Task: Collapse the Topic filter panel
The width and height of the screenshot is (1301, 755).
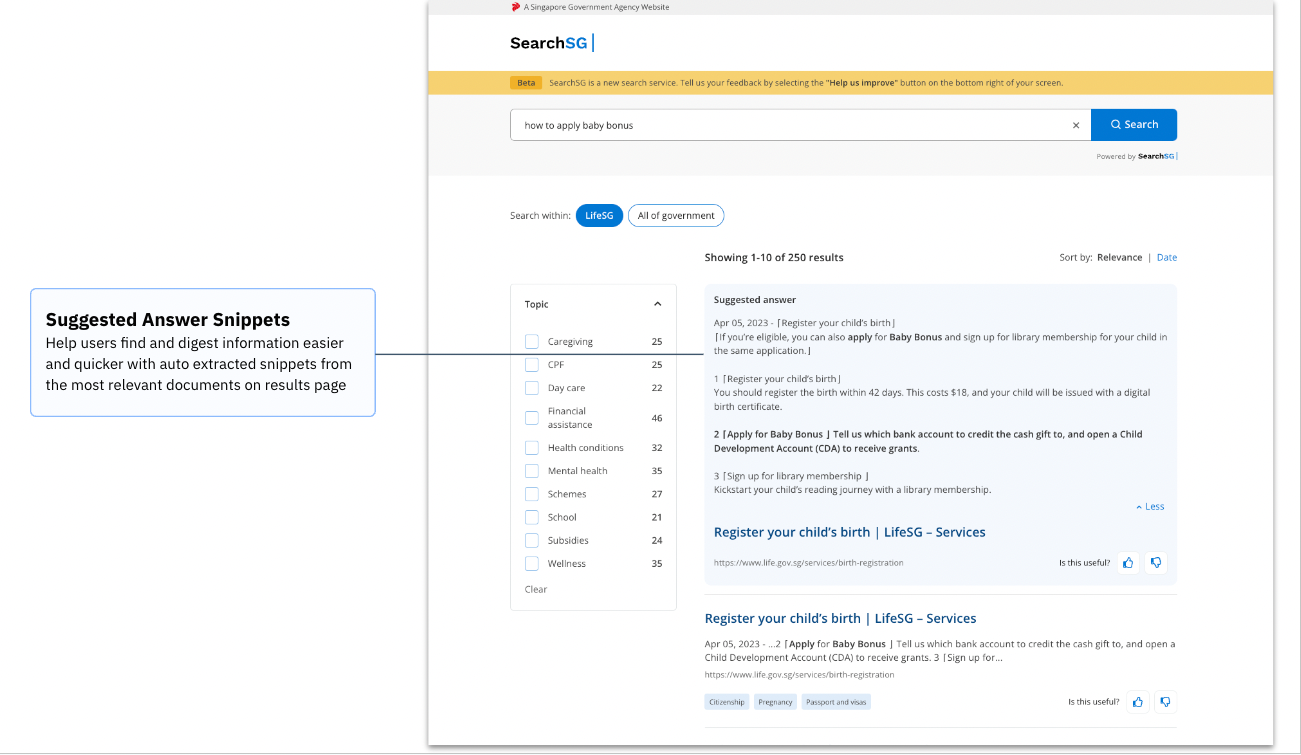Action: click(x=657, y=303)
